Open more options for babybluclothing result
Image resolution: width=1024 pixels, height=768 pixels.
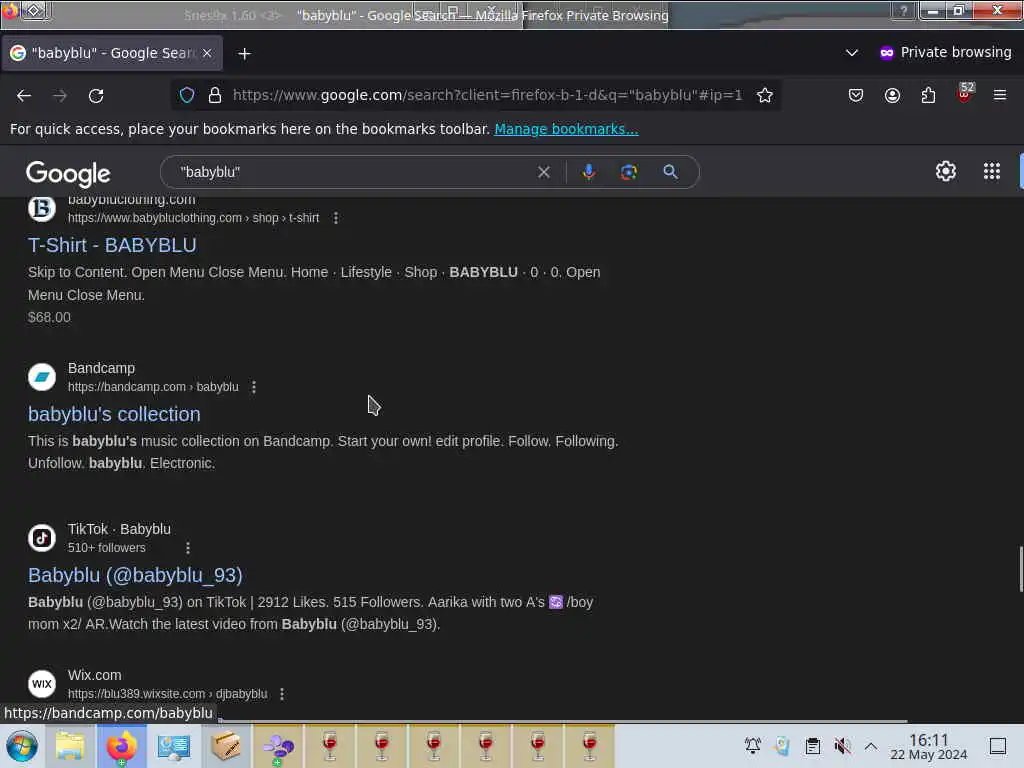tap(336, 218)
